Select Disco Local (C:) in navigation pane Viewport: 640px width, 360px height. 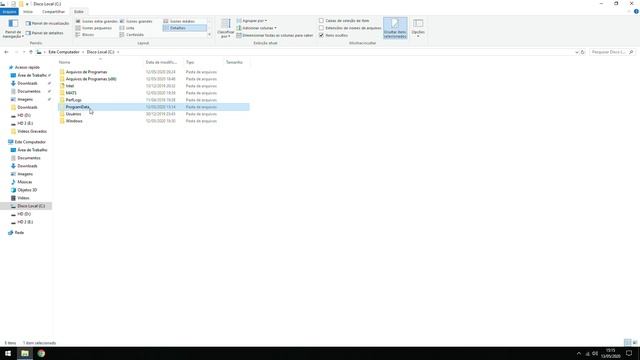(31, 206)
